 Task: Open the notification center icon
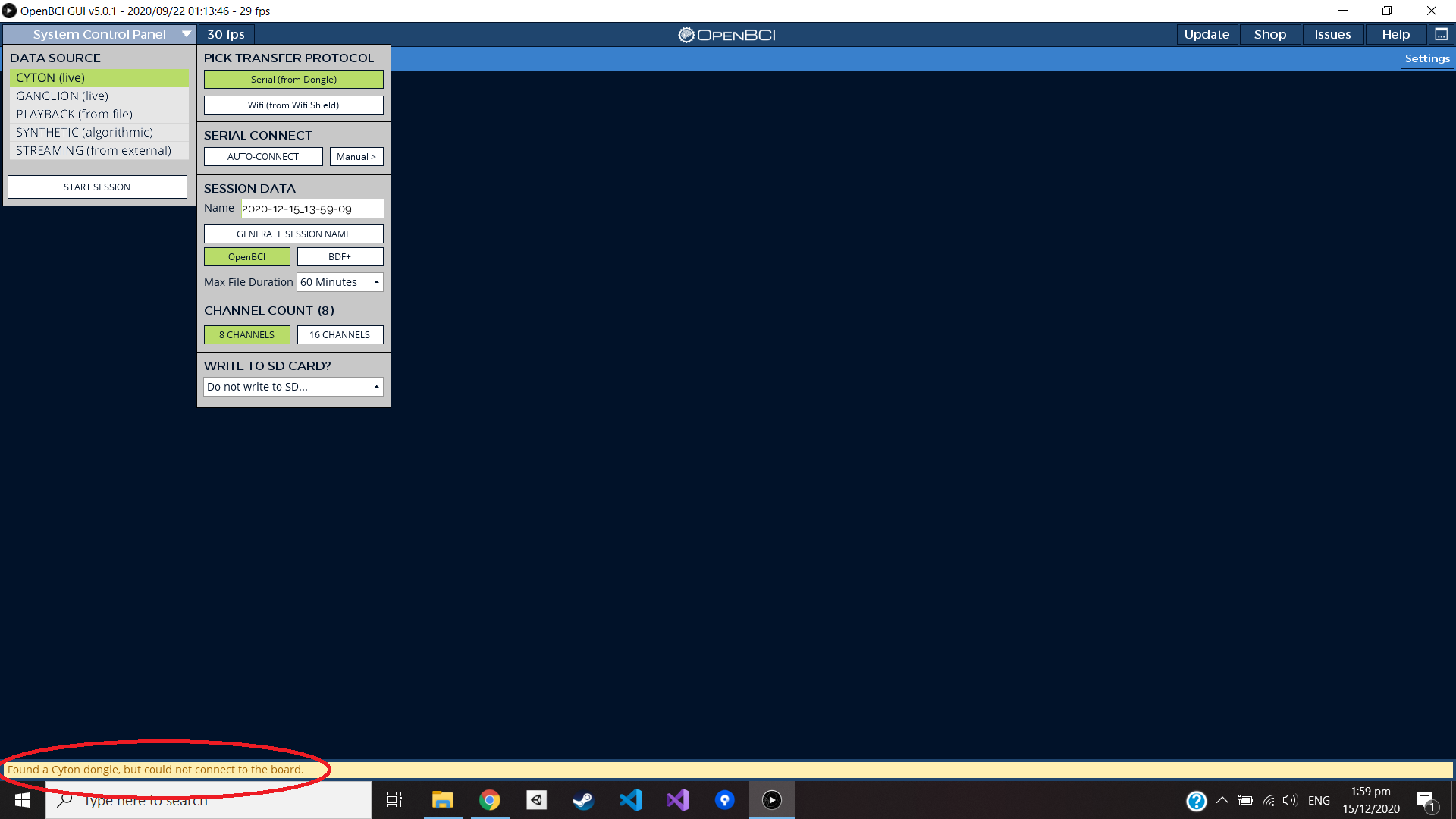(1426, 801)
